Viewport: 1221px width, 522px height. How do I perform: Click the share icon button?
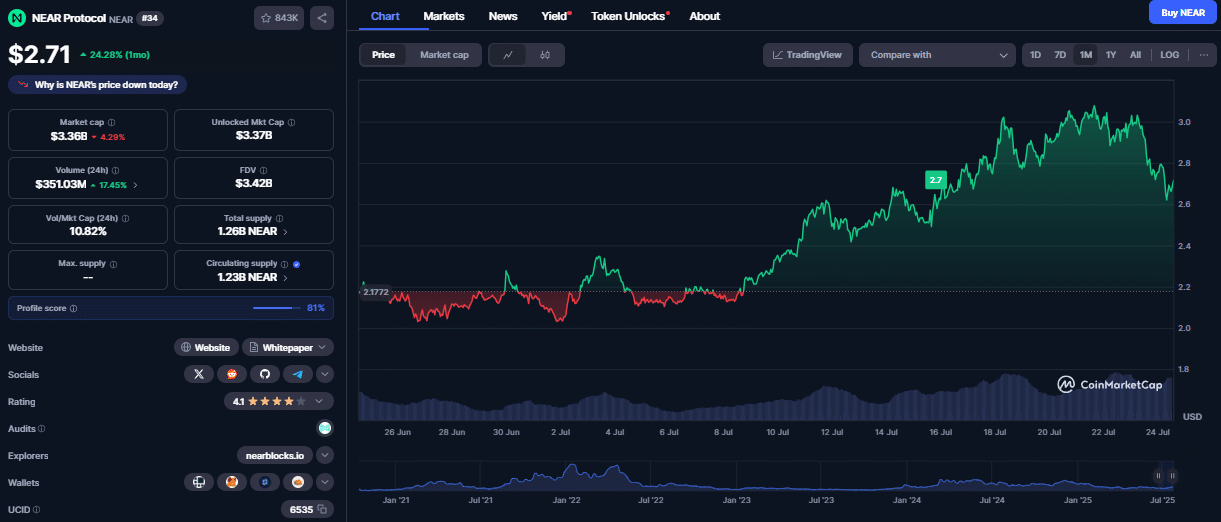pyautogui.click(x=322, y=18)
